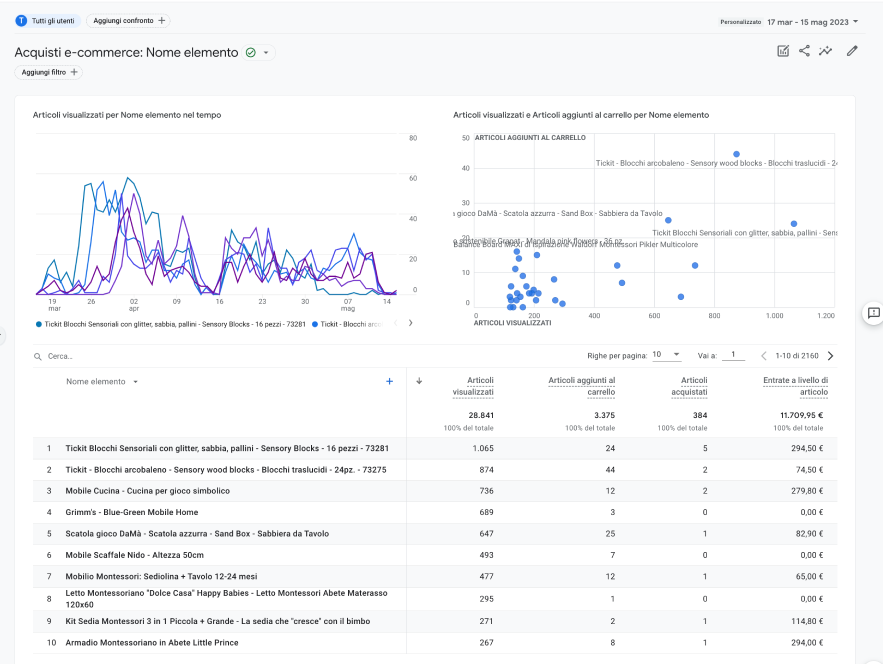
Task: Open the Insights sparkle icon
Action: pos(825,52)
